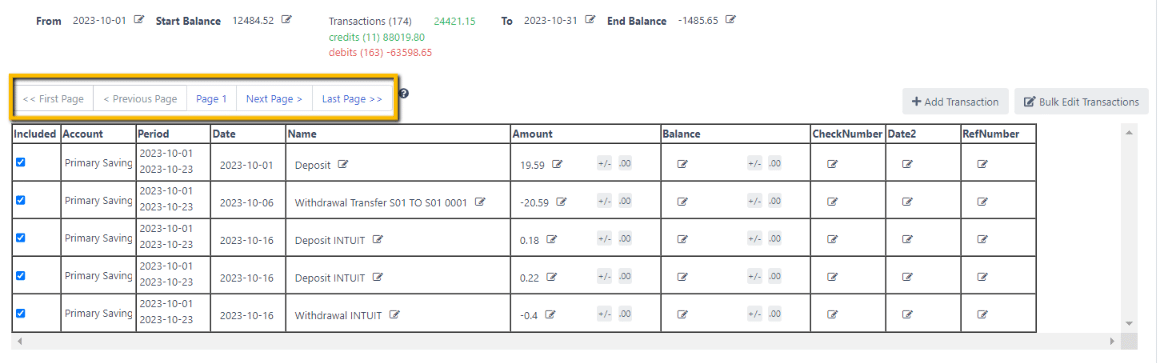Image resolution: width=1166 pixels, height=363 pixels.
Task: Open Bulk Edit Transactions
Action: pos(1081,102)
